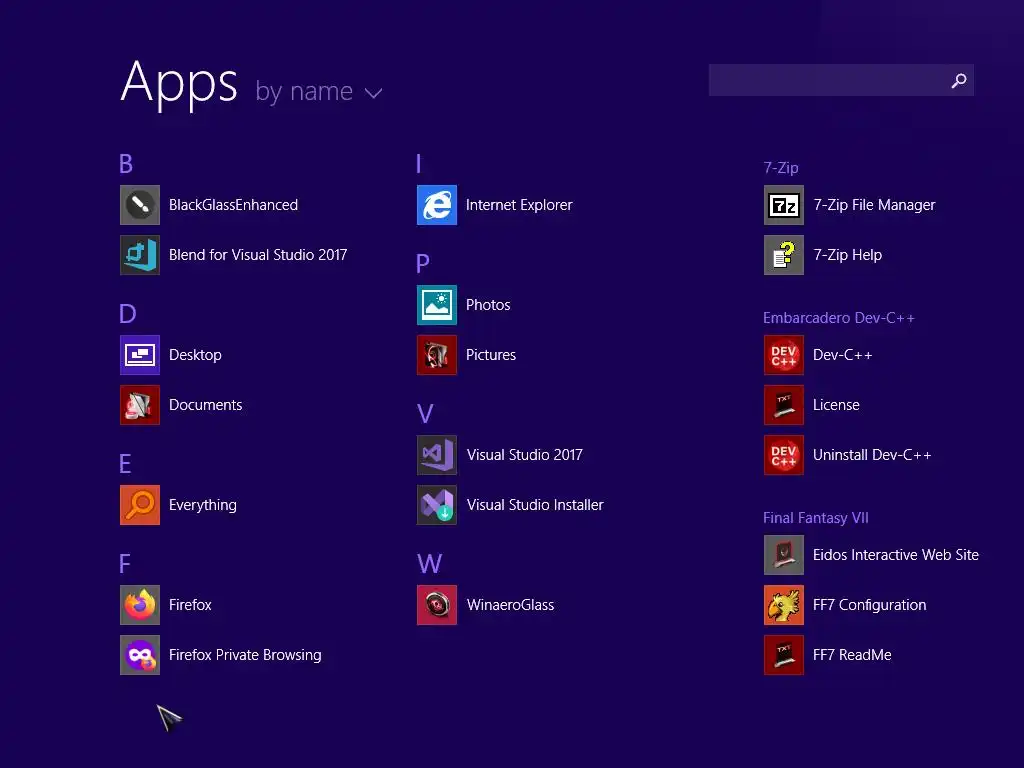Jump via the letter B header
Viewport: 1024px width, 768px height.
tap(126, 164)
